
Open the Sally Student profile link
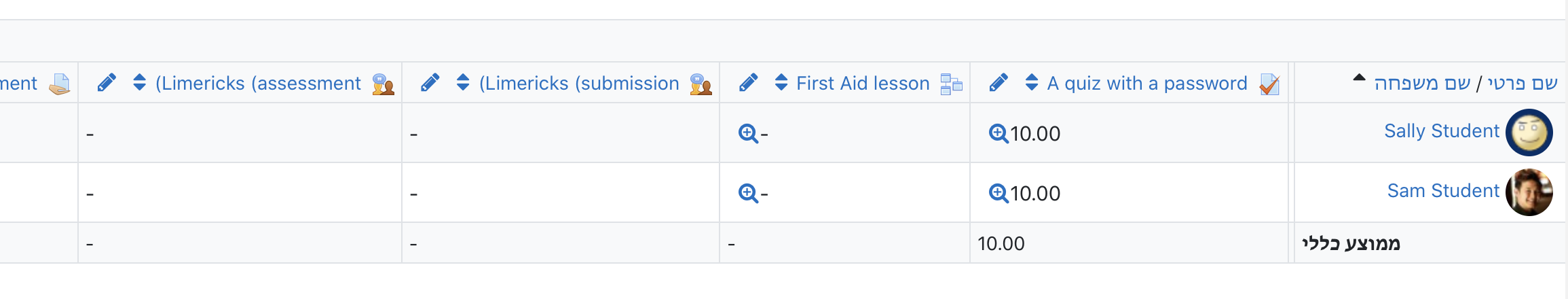[x=1442, y=131]
